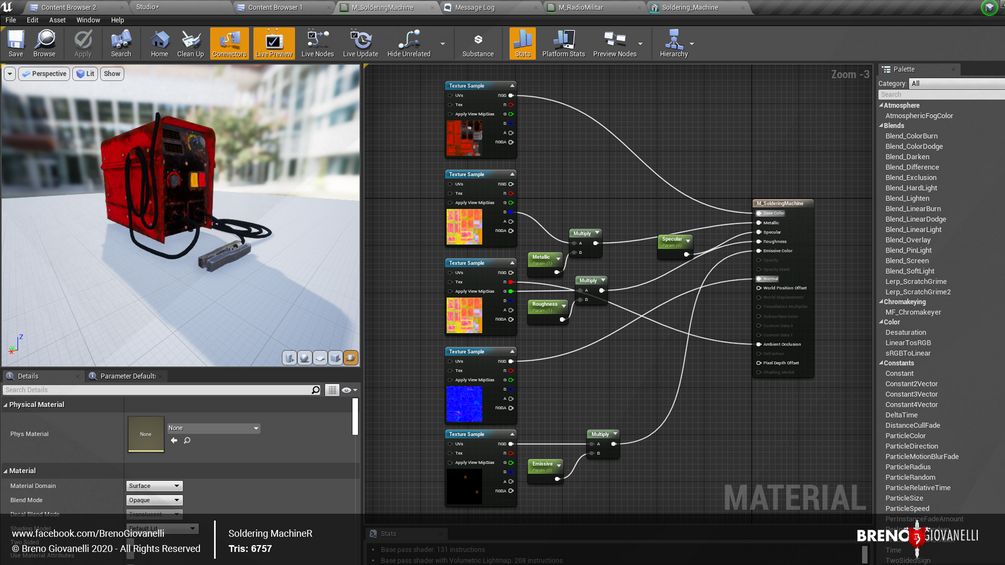Select plane preview mesh icon

point(320,357)
